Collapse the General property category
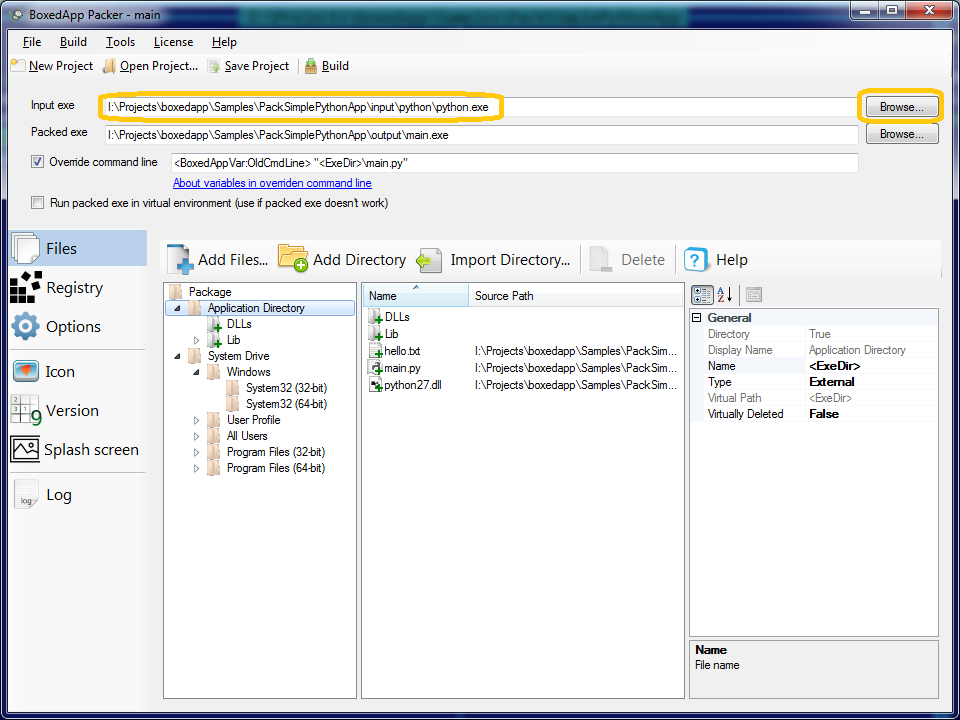The height and width of the screenshot is (720, 960). 697,318
